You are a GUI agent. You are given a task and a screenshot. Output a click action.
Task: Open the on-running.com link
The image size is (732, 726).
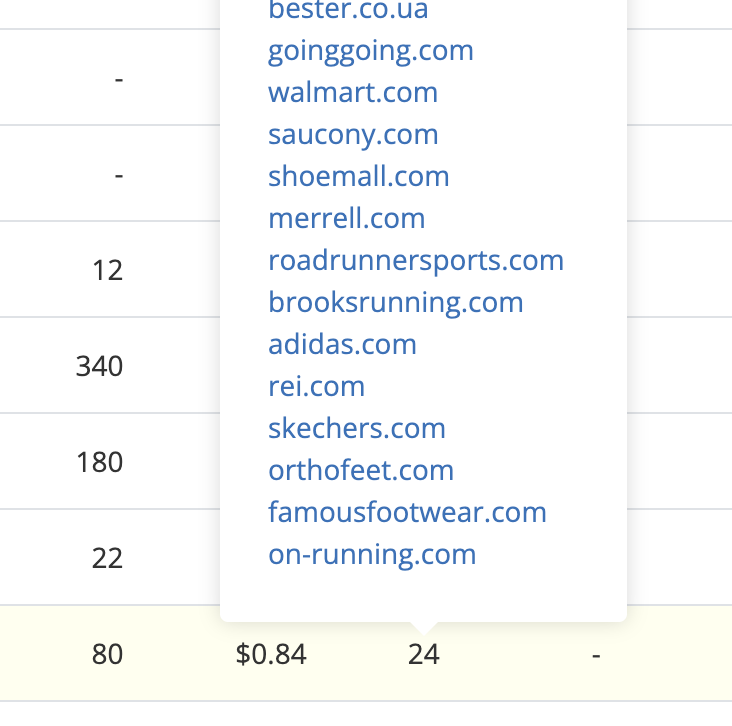click(x=371, y=555)
